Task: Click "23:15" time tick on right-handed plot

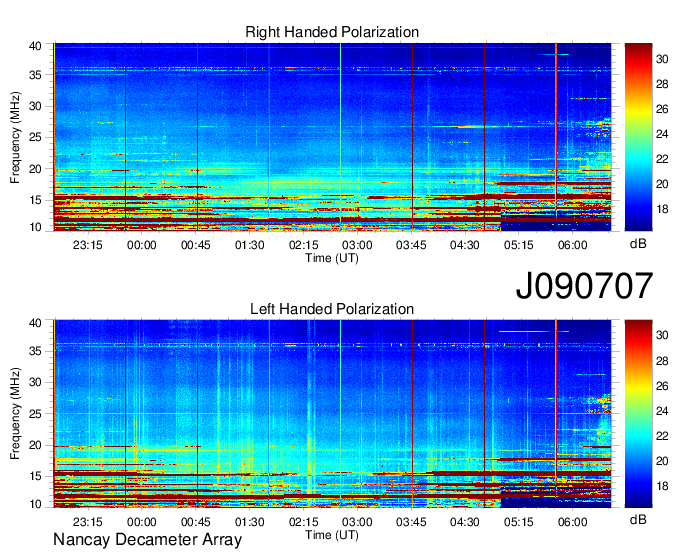Action: tap(88, 245)
